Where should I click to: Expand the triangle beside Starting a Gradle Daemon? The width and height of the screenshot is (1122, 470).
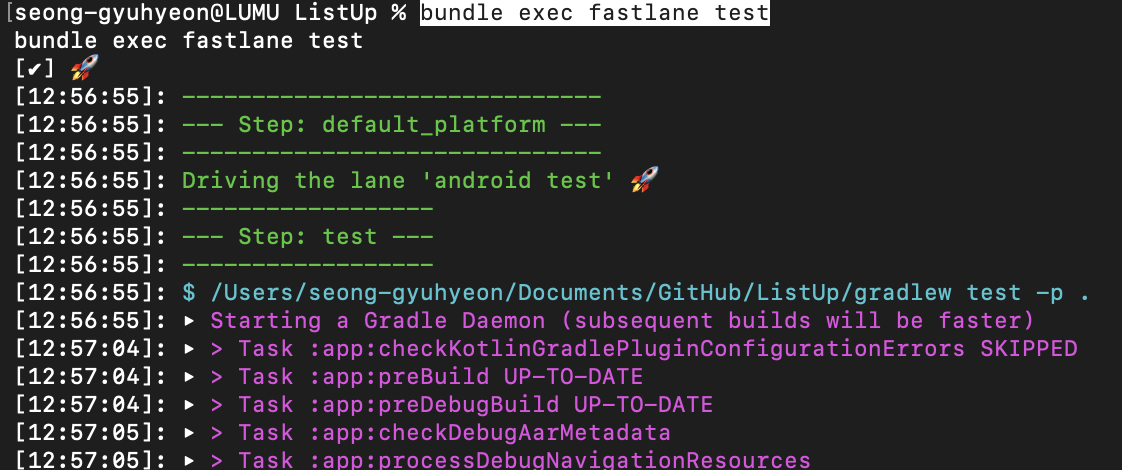[189, 320]
